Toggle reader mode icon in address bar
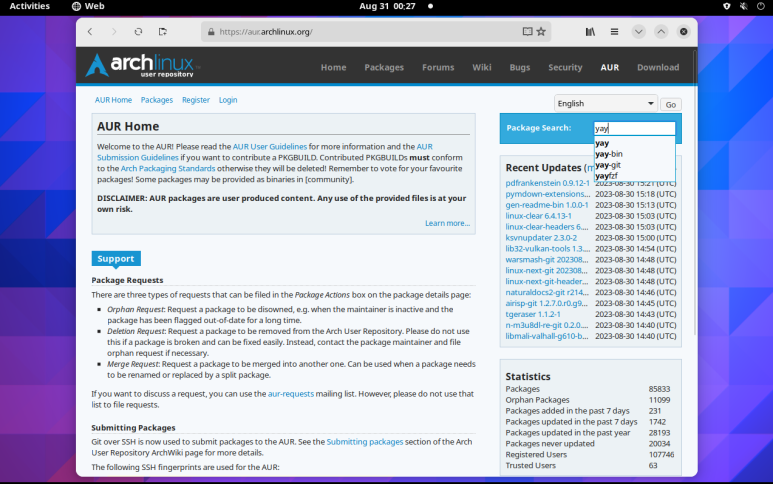Viewport: 773px width, 484px height. click(527, 32)
